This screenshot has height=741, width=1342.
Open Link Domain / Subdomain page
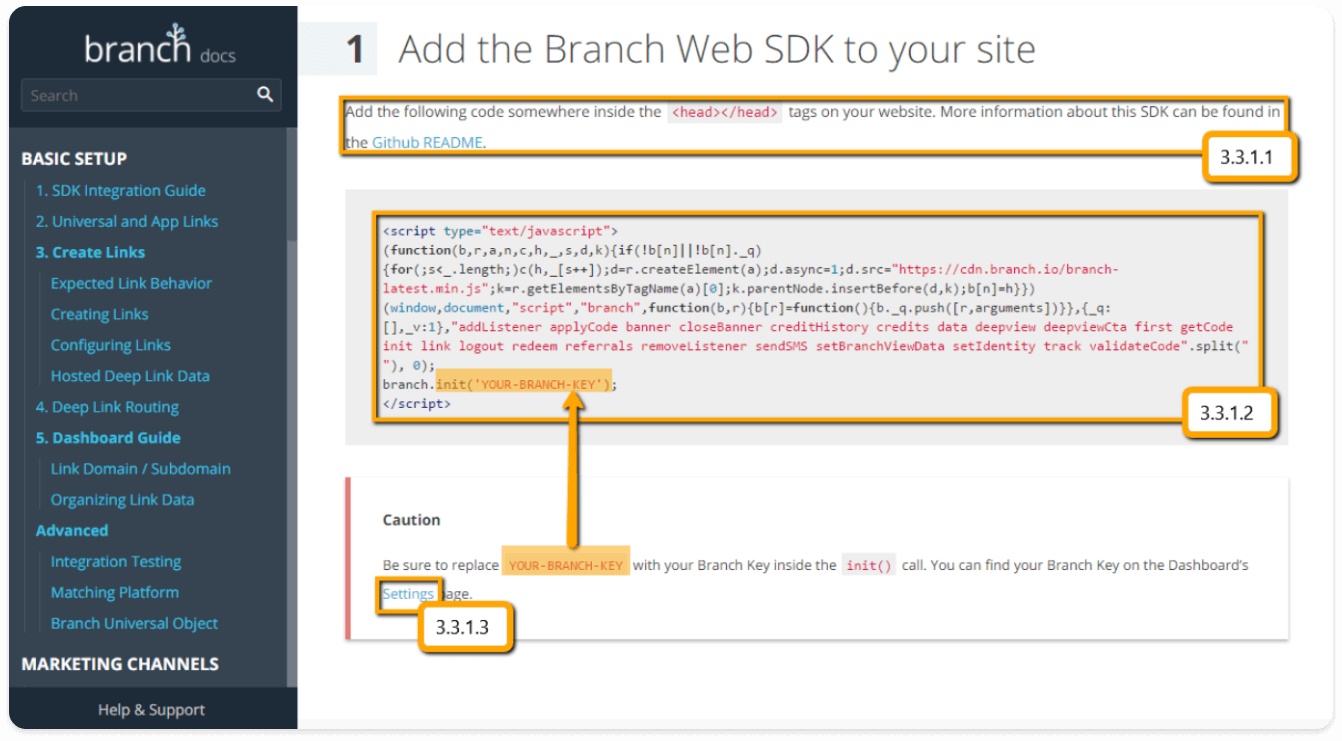coord(140,469)
